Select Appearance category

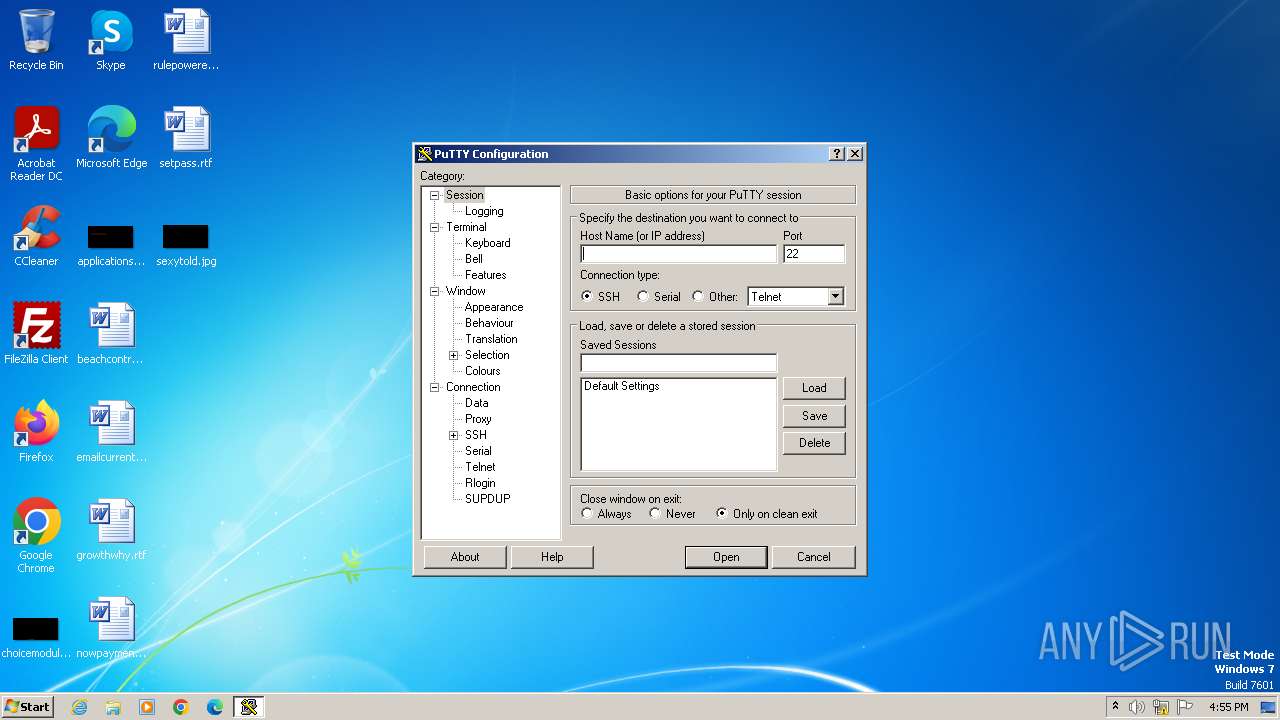[x=494, y=307]
